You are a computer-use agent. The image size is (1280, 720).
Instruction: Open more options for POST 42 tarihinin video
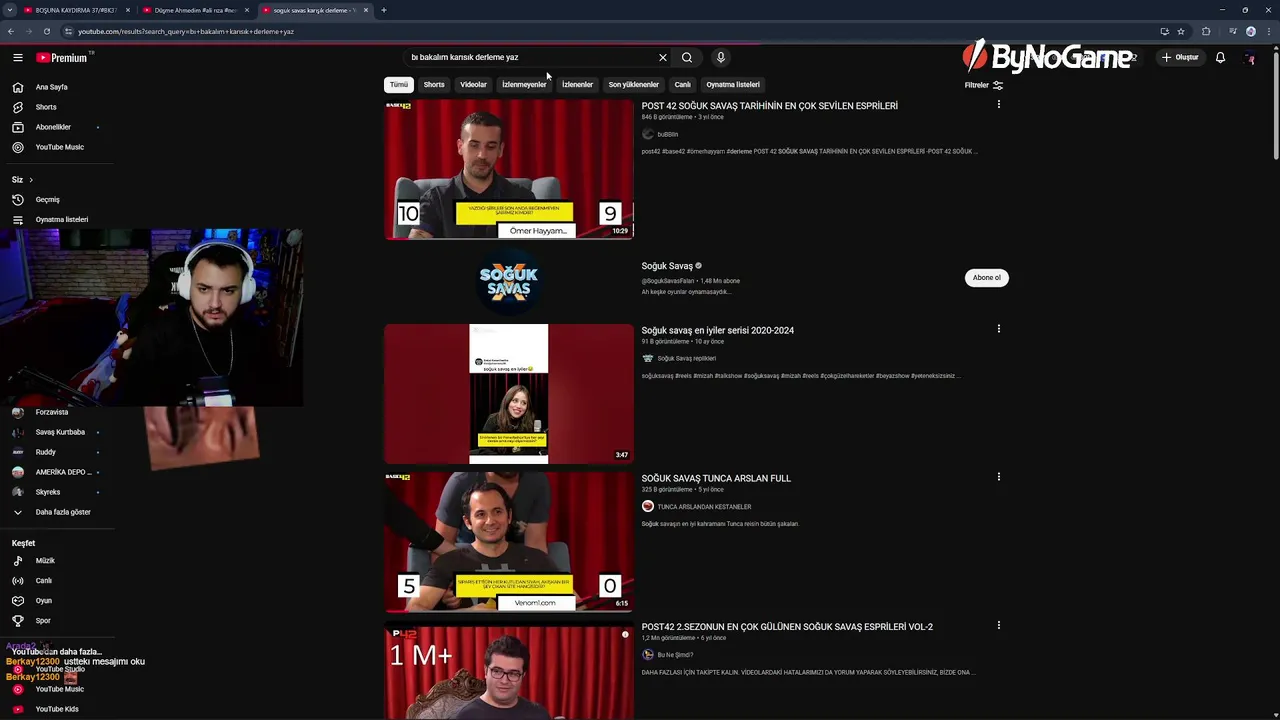point(998,105)
